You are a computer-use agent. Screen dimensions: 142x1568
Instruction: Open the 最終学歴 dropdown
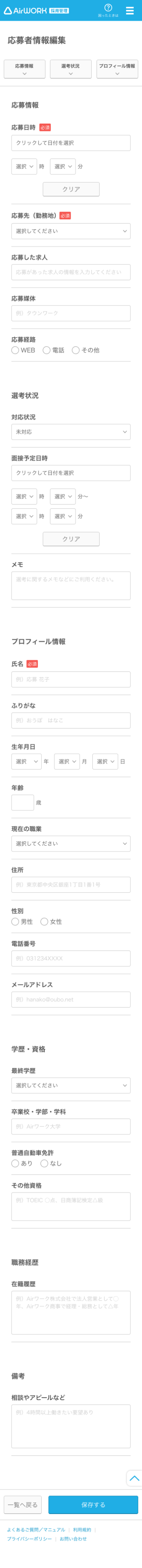(x=71, y=1085)
